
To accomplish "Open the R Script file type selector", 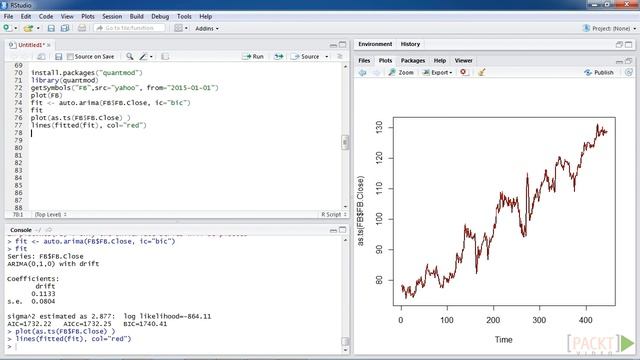I will [334, 214].
